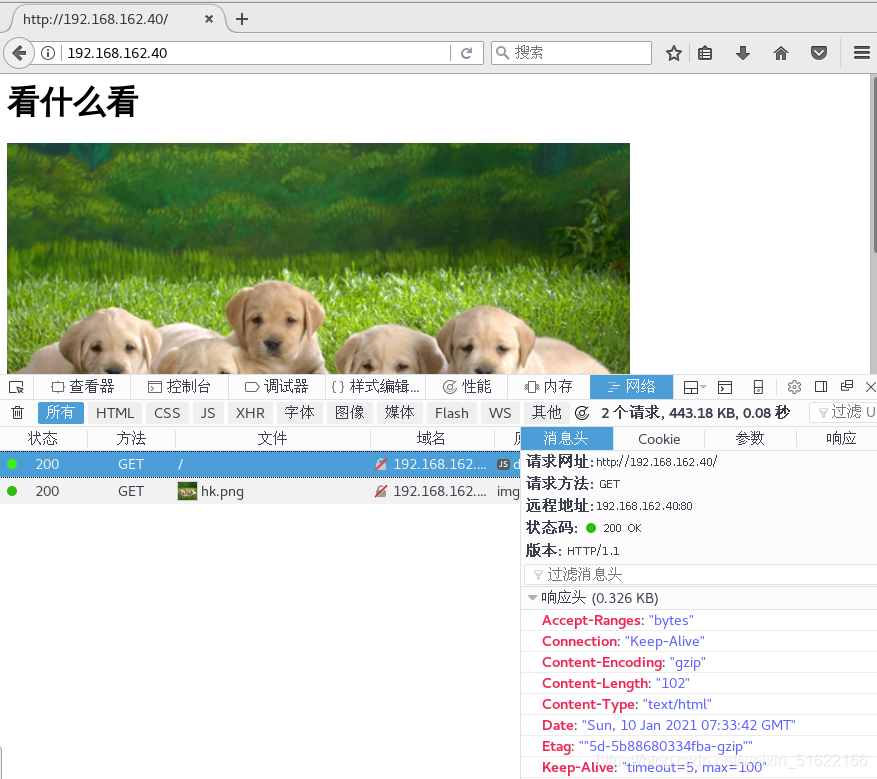This screenshot has height=779, width=877.
Task: Sort by the 文件 file column header
Action: pos(272,438)
